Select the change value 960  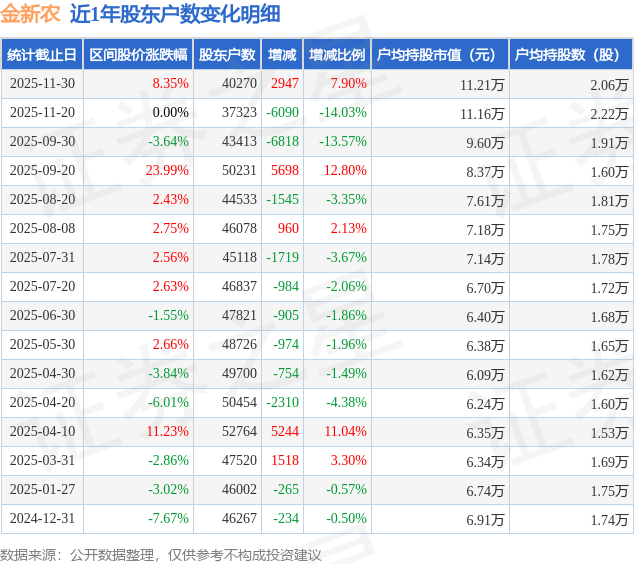pyautogui.click(x=288, y=229)
